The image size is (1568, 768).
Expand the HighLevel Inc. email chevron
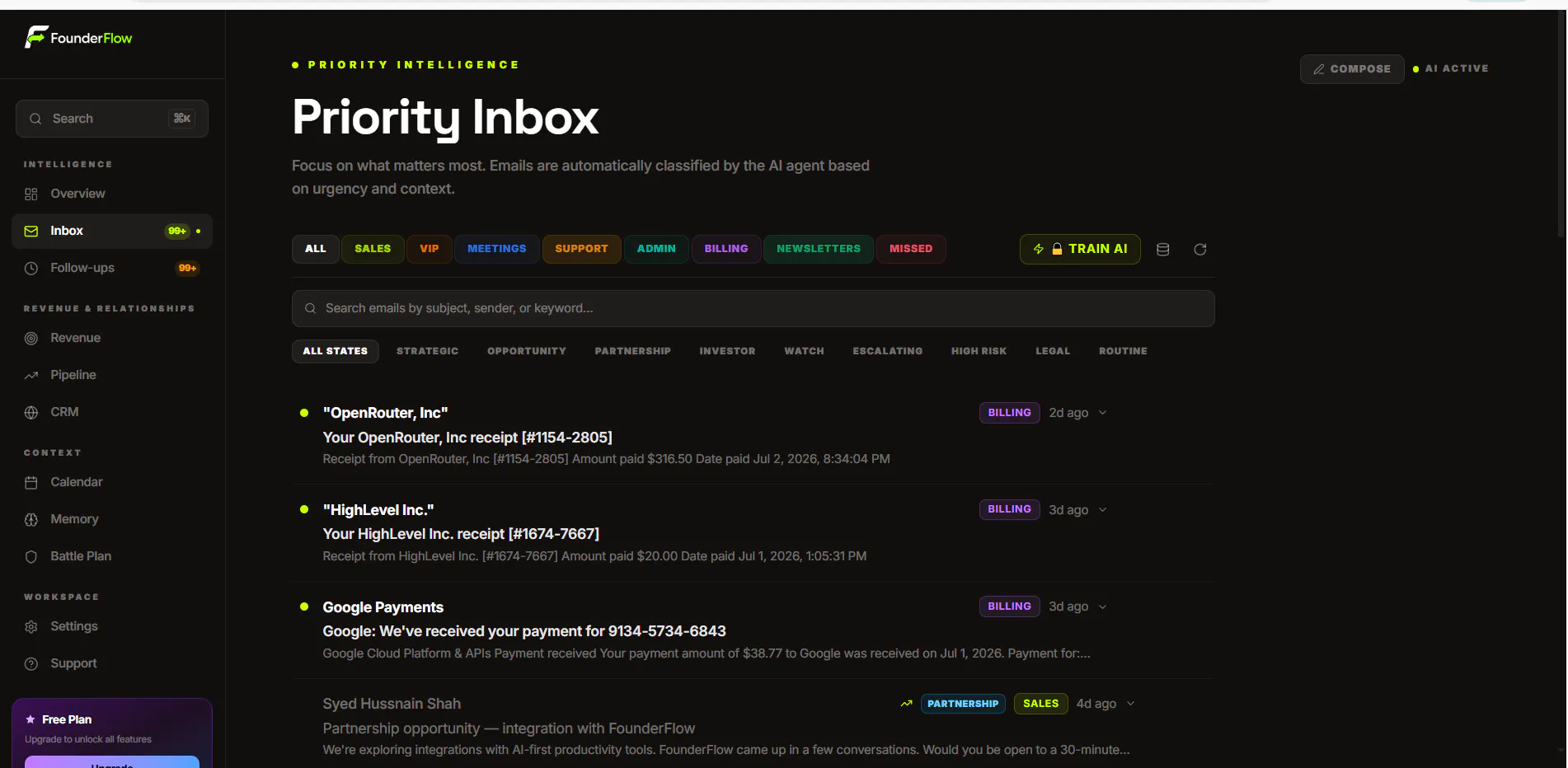click(1103, 510)
